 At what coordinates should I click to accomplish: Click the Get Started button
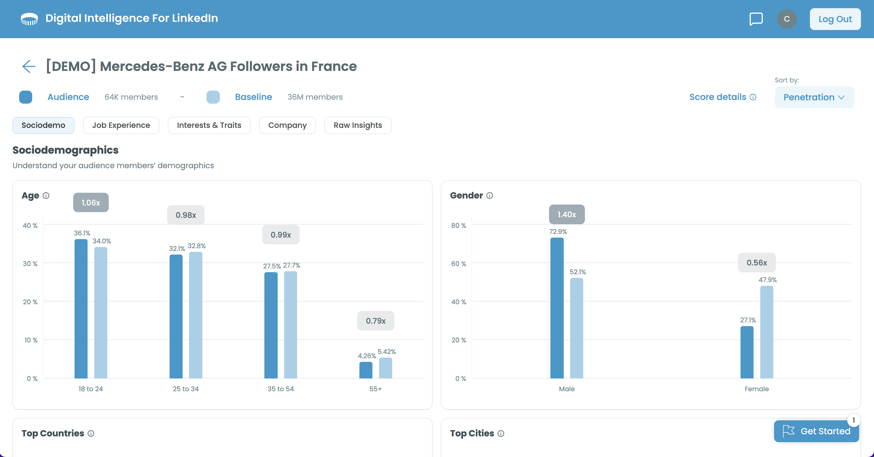(x=816, y=431)
